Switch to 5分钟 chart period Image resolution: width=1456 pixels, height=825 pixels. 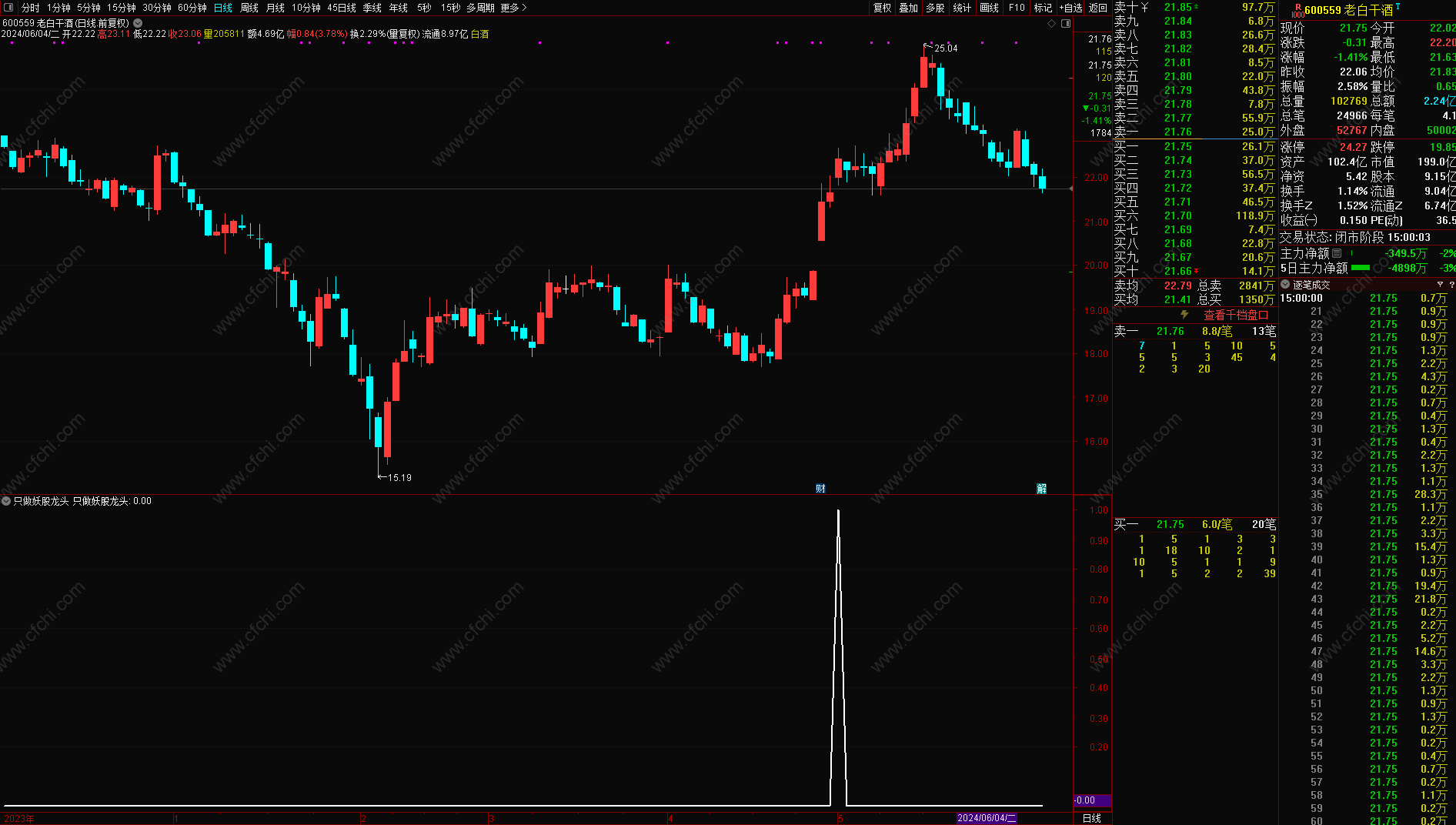pyautogui.click(x=88, y=8)
